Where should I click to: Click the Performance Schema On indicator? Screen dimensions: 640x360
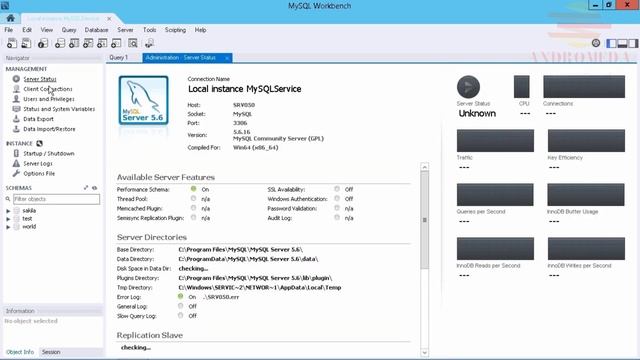click(x=193, y=189)
